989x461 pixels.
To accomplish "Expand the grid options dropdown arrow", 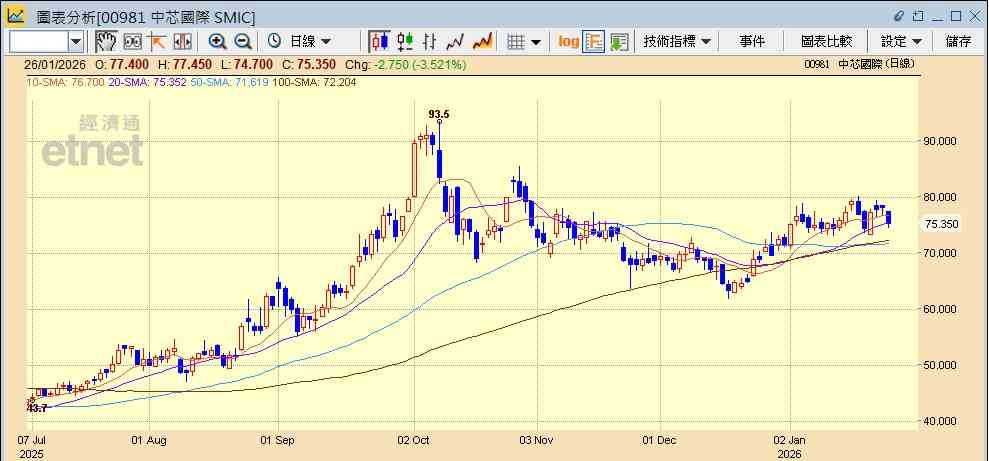I will [x=536, y=42].
